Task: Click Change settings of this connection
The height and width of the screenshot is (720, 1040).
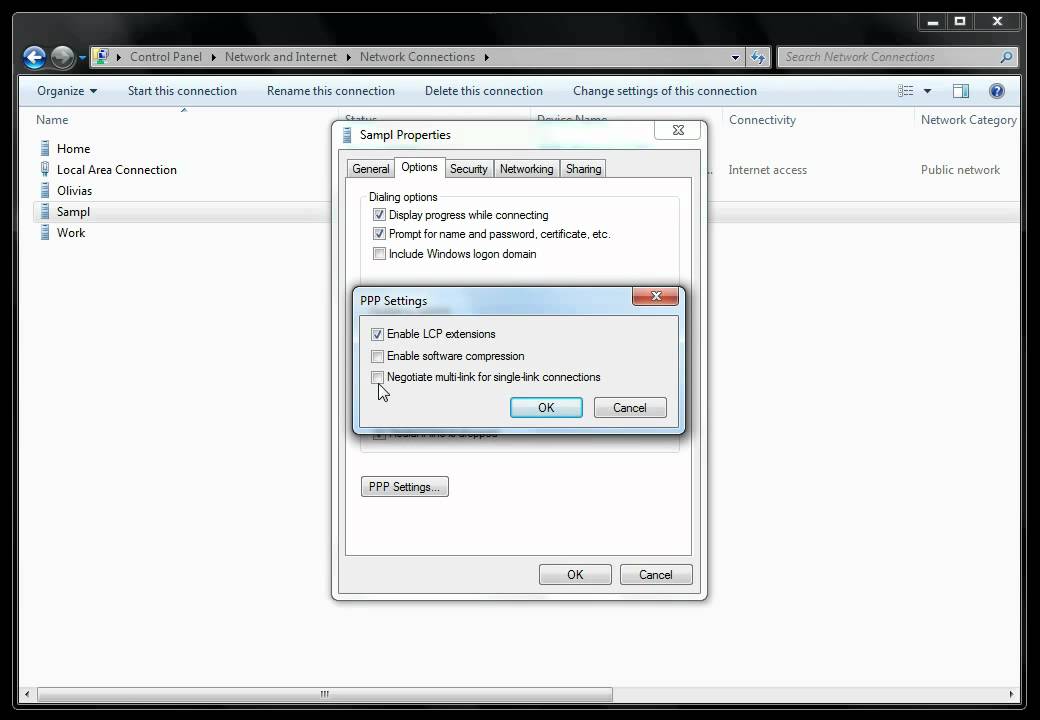Action: point(665,91)
